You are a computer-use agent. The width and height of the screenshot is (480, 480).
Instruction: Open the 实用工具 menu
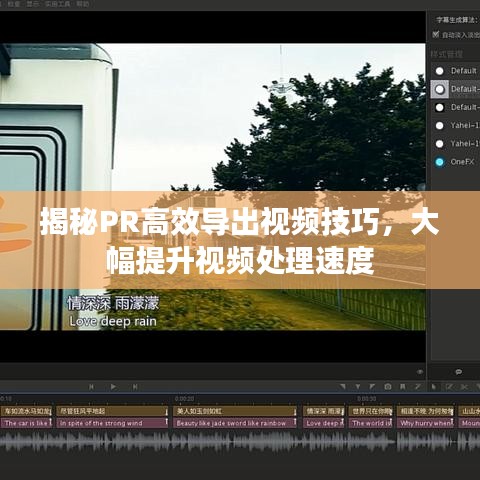coord(58,4)
